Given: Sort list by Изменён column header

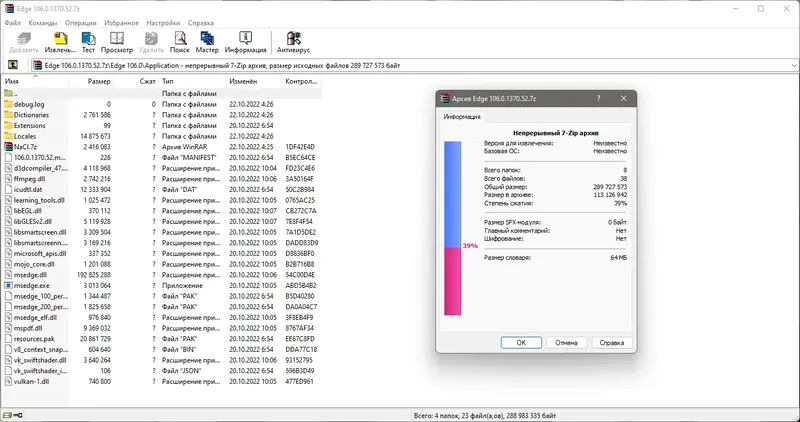Looking at the screenshot, I should (254, 81).
